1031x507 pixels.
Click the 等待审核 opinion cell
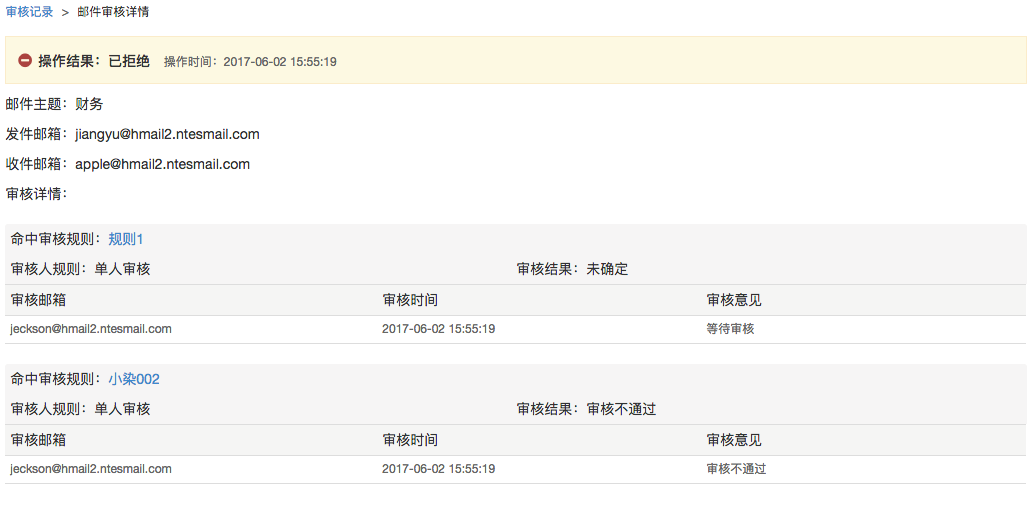pyautogui.click(x=730, y=329)
